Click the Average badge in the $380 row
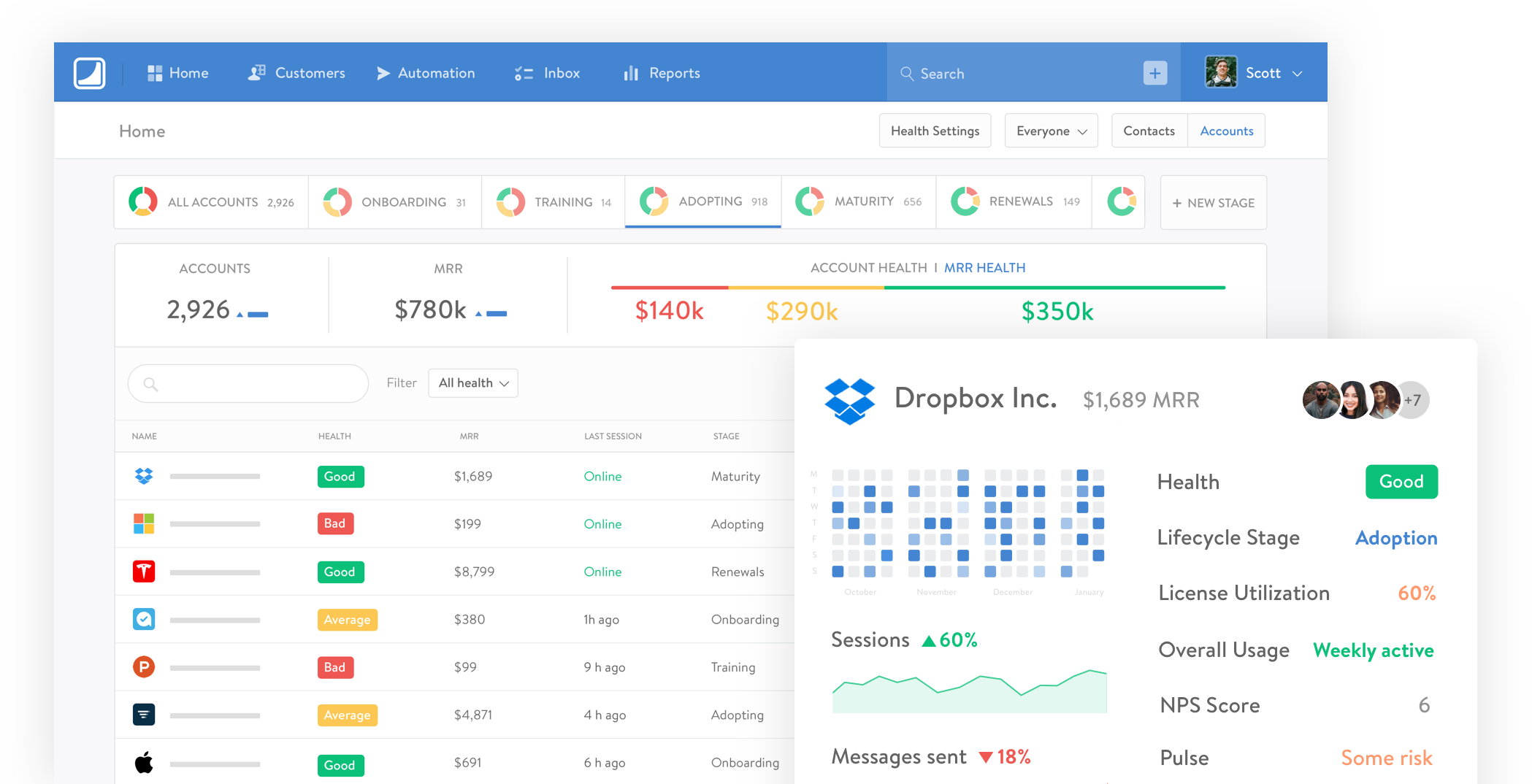 click(x=348, y=620)
